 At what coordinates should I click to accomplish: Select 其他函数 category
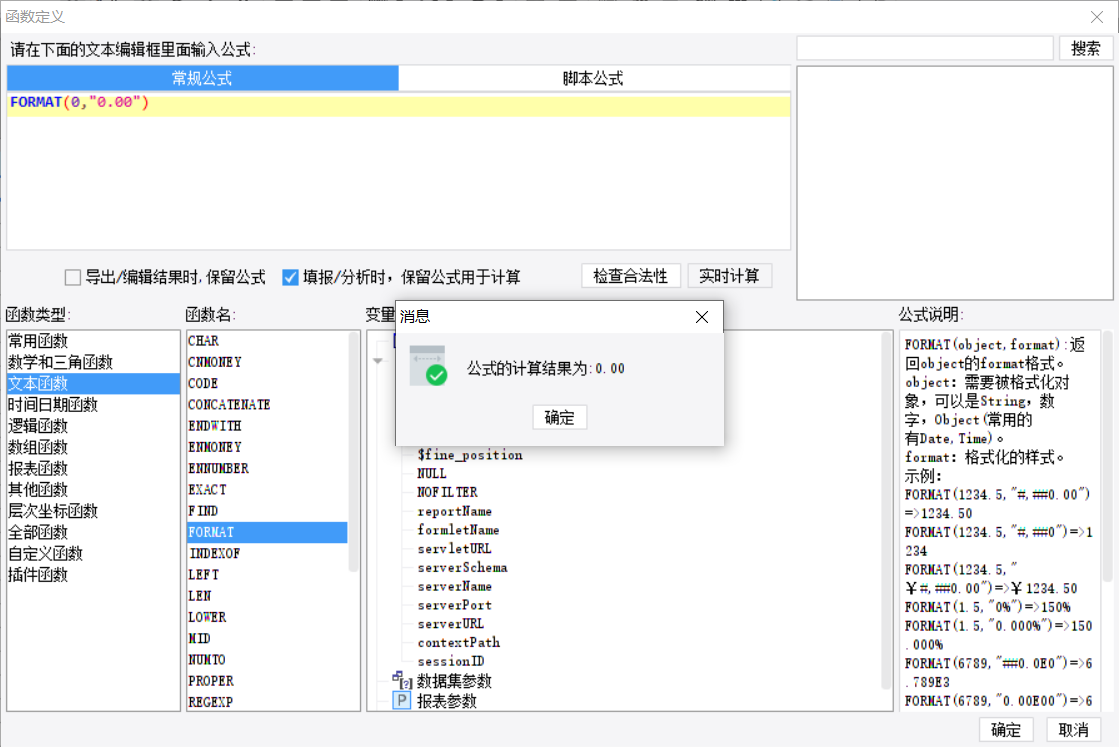click(x=93, y=489)
